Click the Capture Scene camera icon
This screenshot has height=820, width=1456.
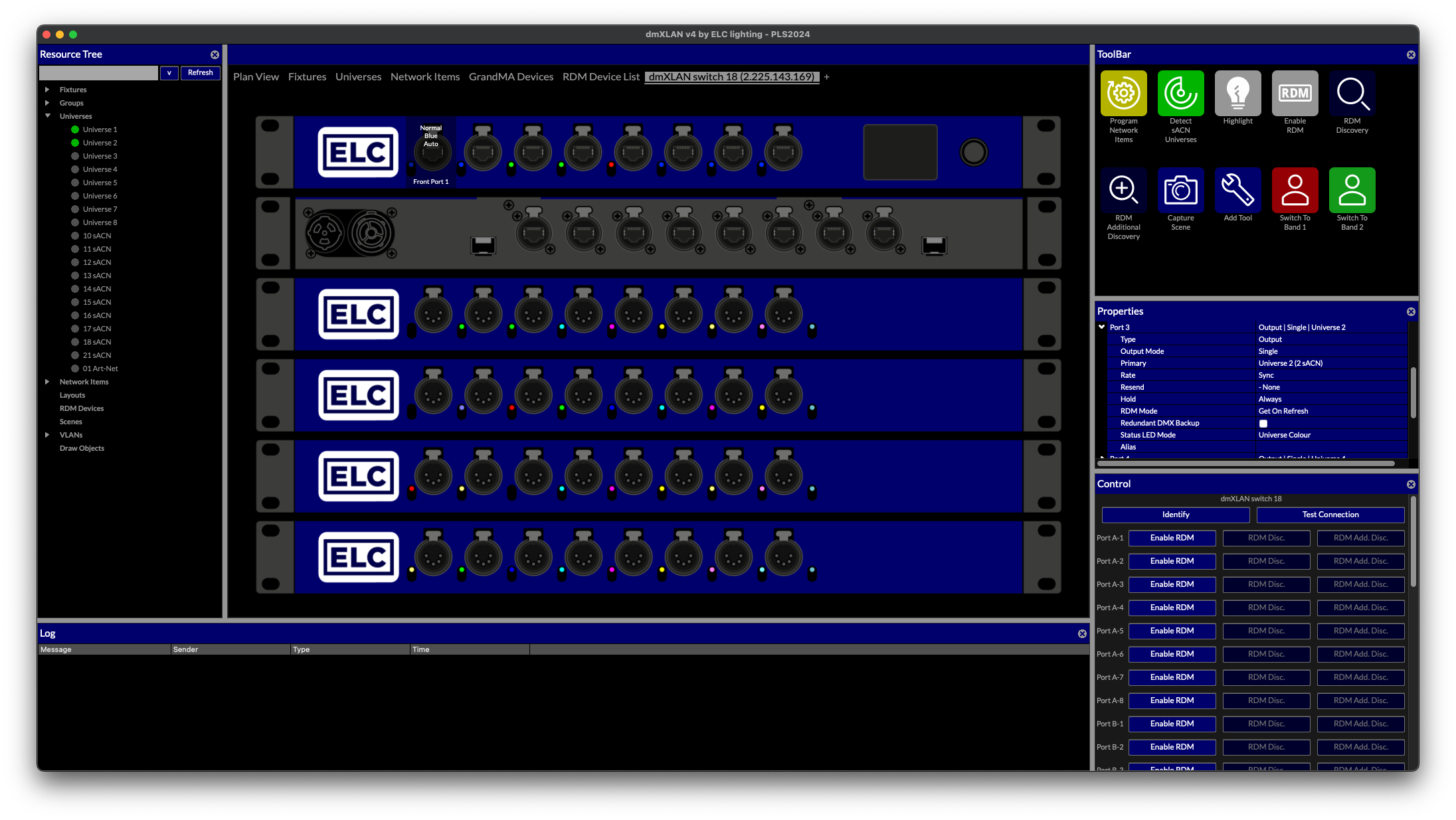pos(1180,191)
